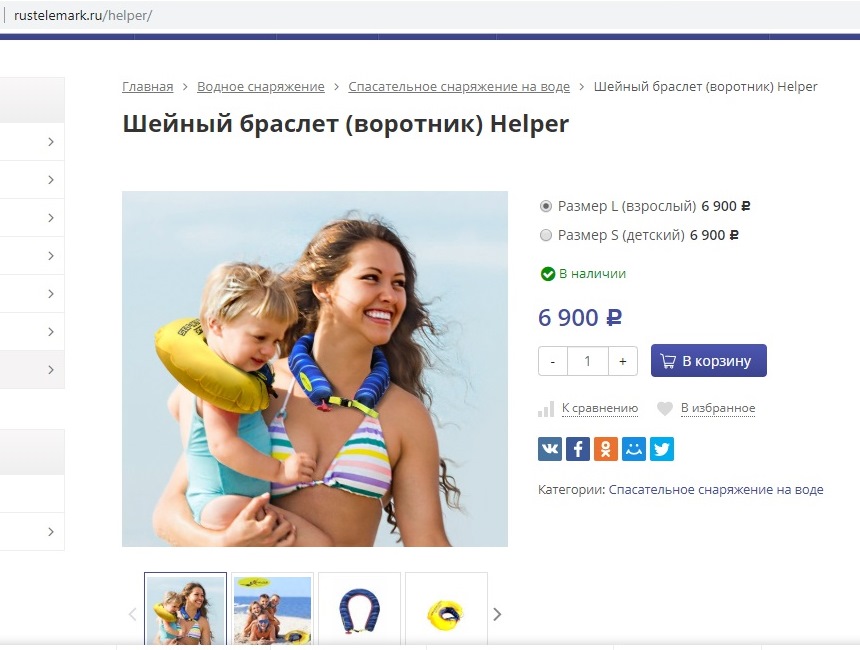Image resolution: width=860 pixels, height=650 pixels.
Task: Add the item with В корзину button
Action: [x=709, y=360]
